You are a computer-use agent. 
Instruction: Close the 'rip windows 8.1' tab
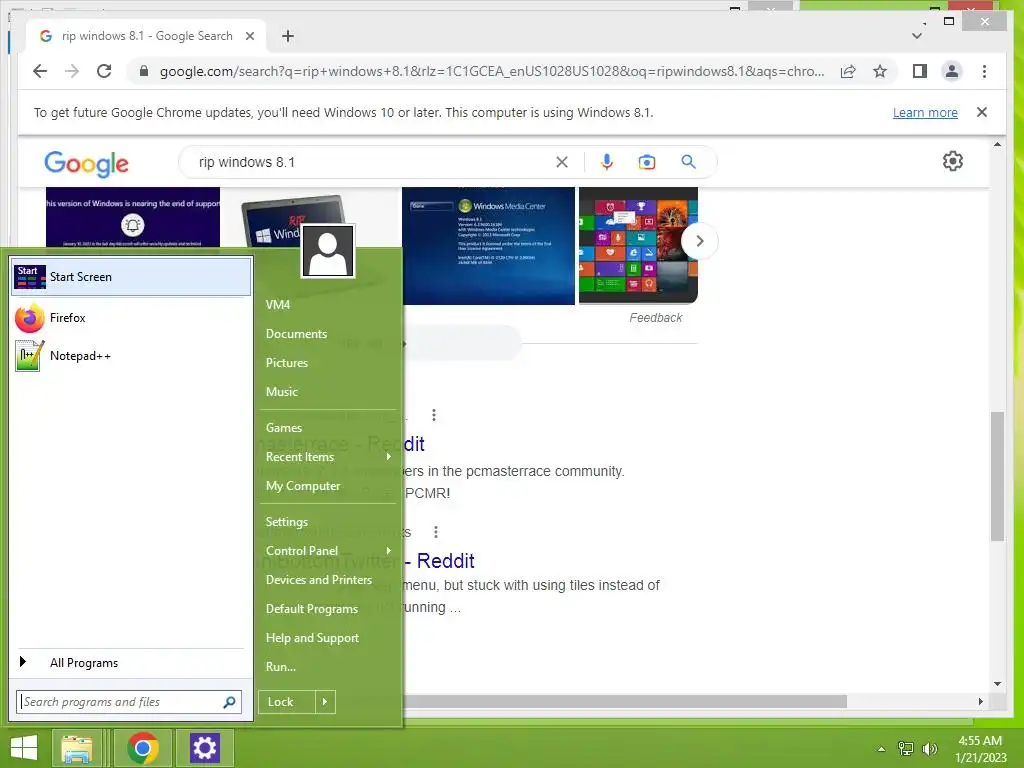(x=249, y=36)
